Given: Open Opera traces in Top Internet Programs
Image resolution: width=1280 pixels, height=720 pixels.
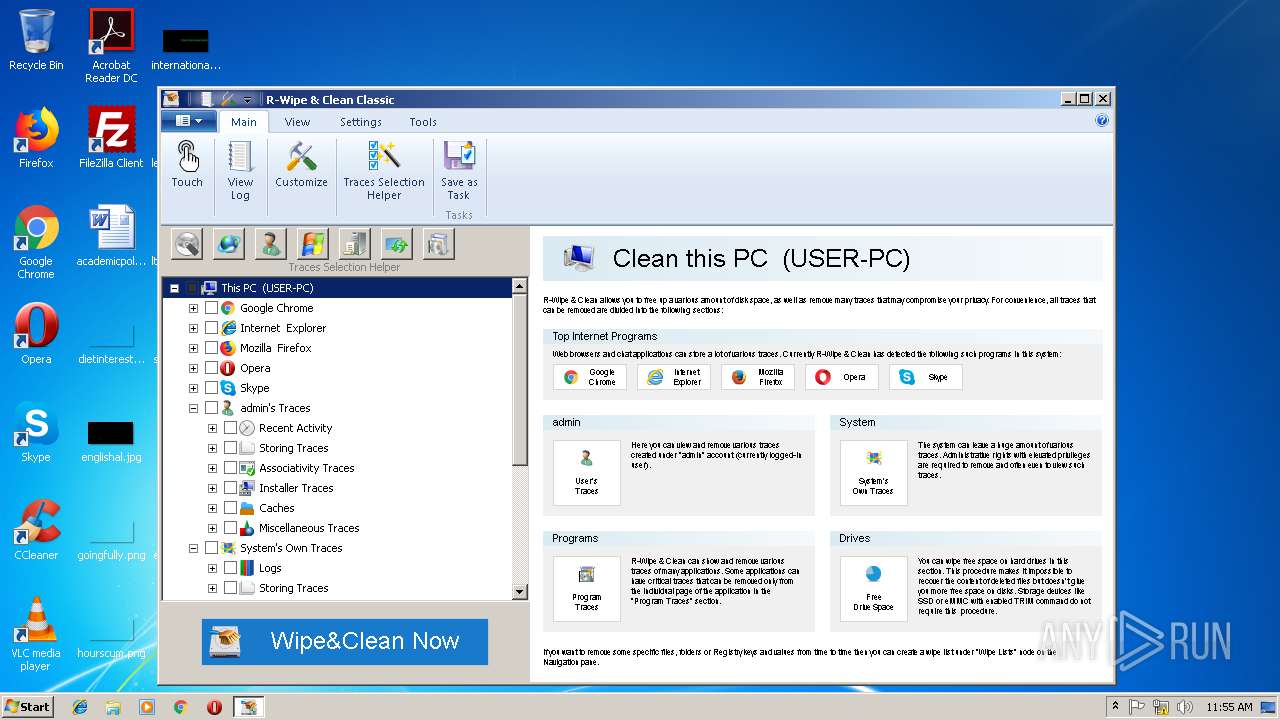Looking at the screenshot, I should coord(842,377).
